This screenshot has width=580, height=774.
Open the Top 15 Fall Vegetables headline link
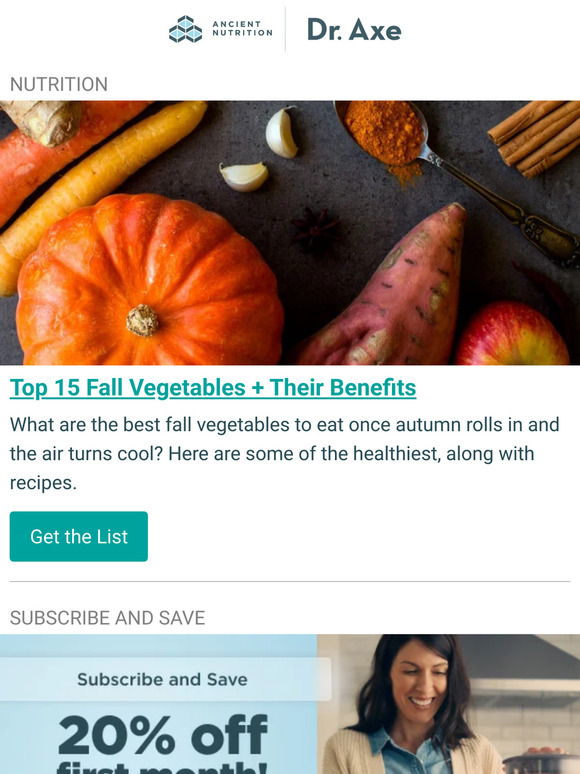point(213,387)
